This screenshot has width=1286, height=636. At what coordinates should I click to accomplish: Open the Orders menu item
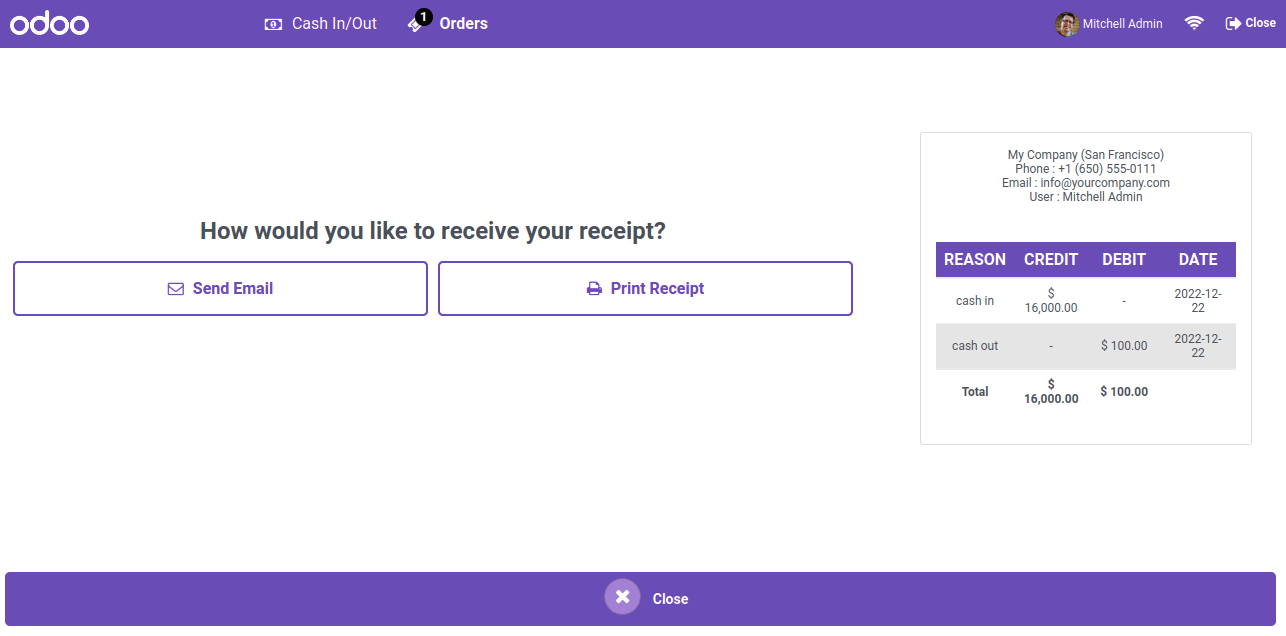(448, 23)
